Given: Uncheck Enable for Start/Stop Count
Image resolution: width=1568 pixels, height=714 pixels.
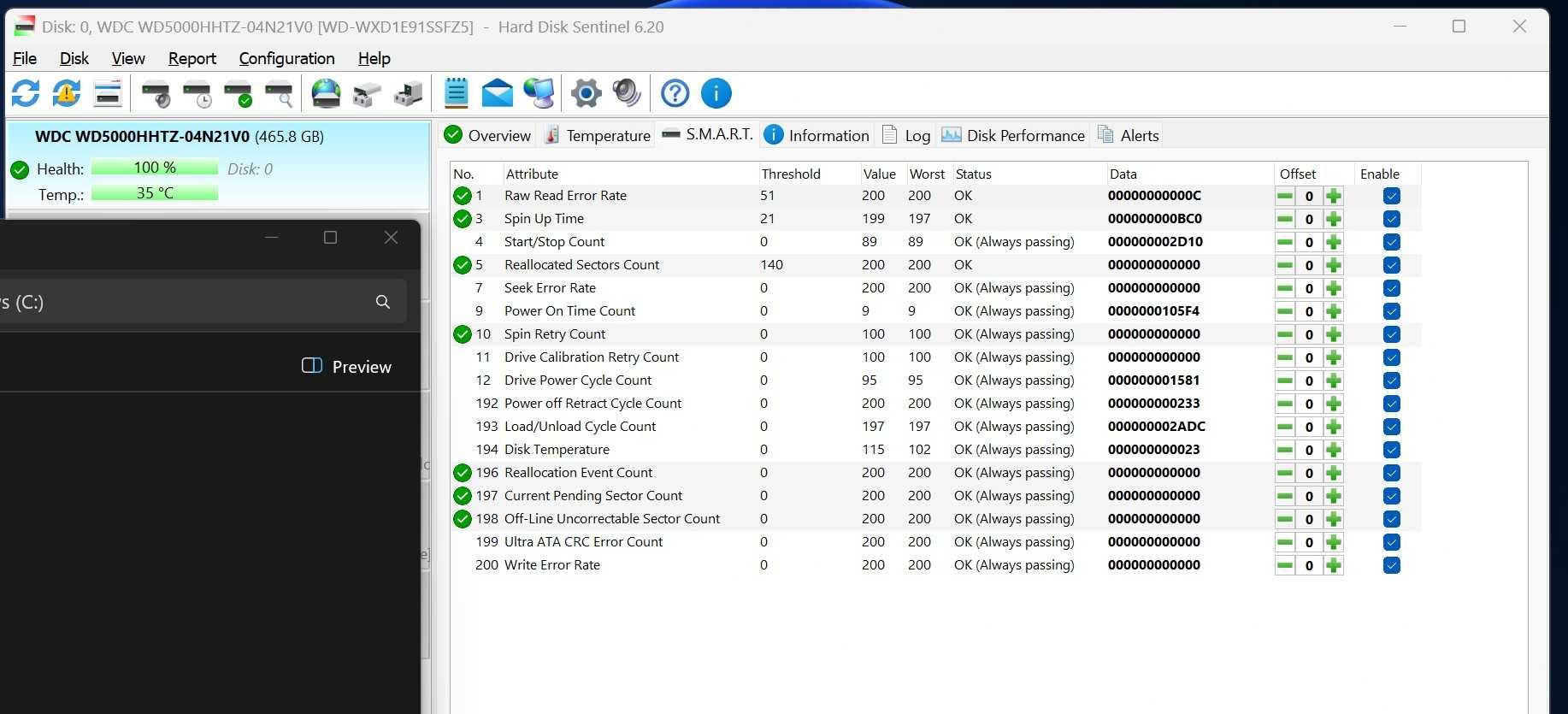Looking at the screenshot, I should point(1392,242).
